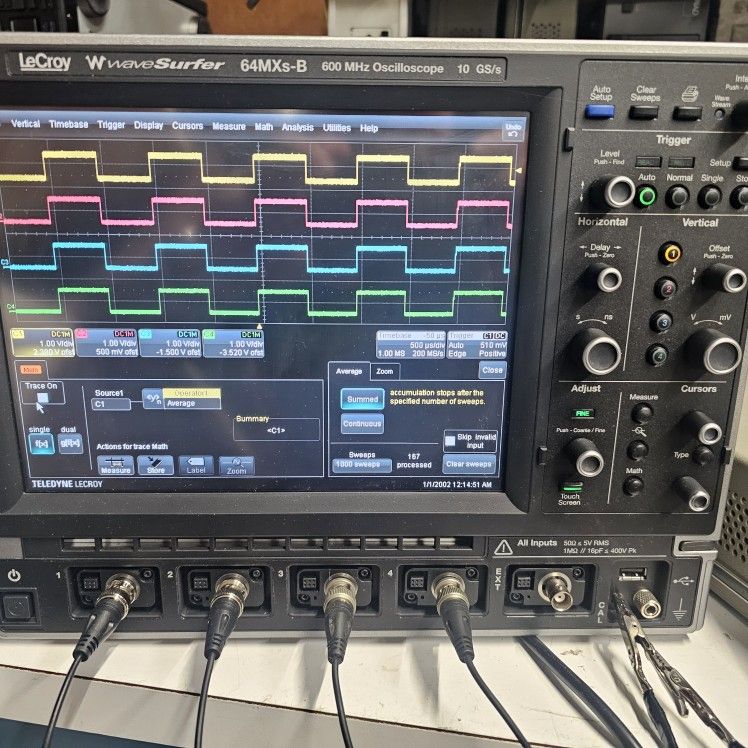Open the C3 channel descriptor box

click(170, 343)
